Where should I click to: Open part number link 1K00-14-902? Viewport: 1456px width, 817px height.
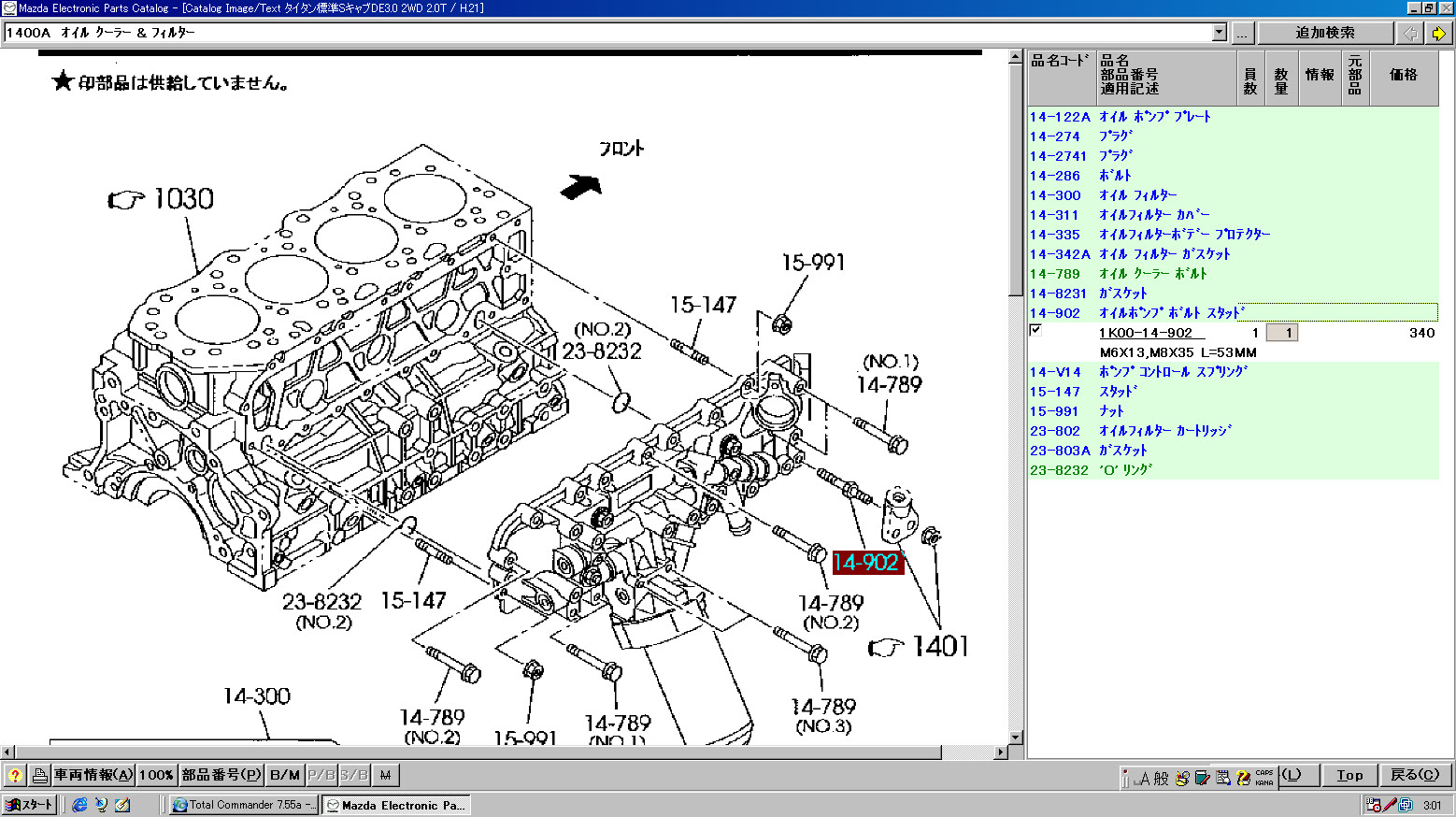(1146, 333)
